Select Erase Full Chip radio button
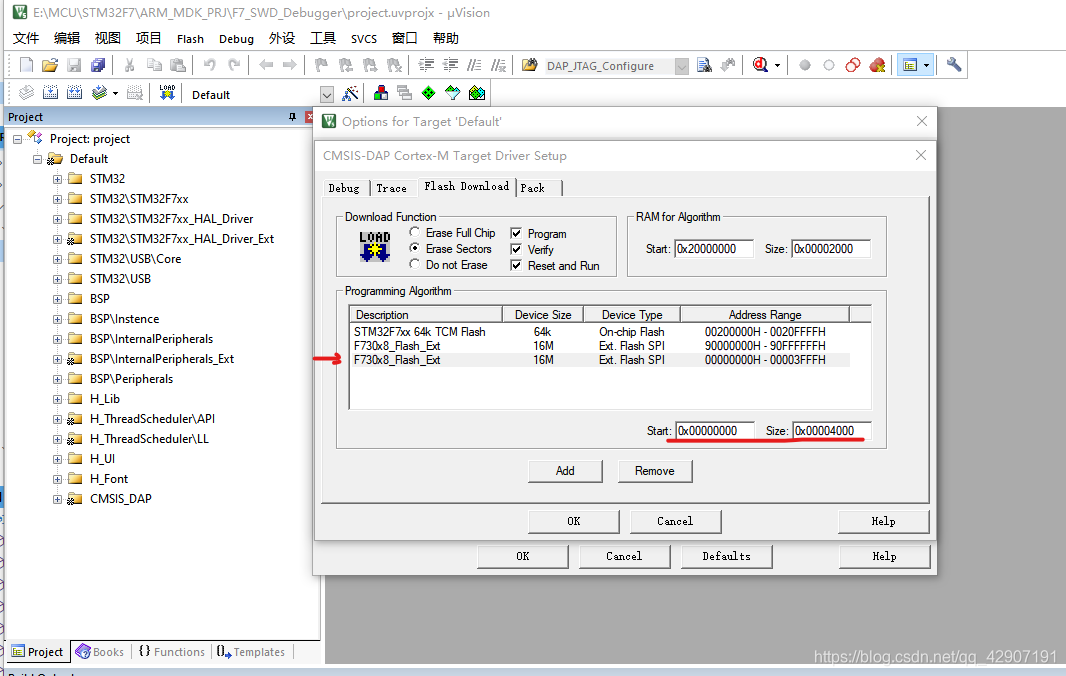 tap(414, 233)
